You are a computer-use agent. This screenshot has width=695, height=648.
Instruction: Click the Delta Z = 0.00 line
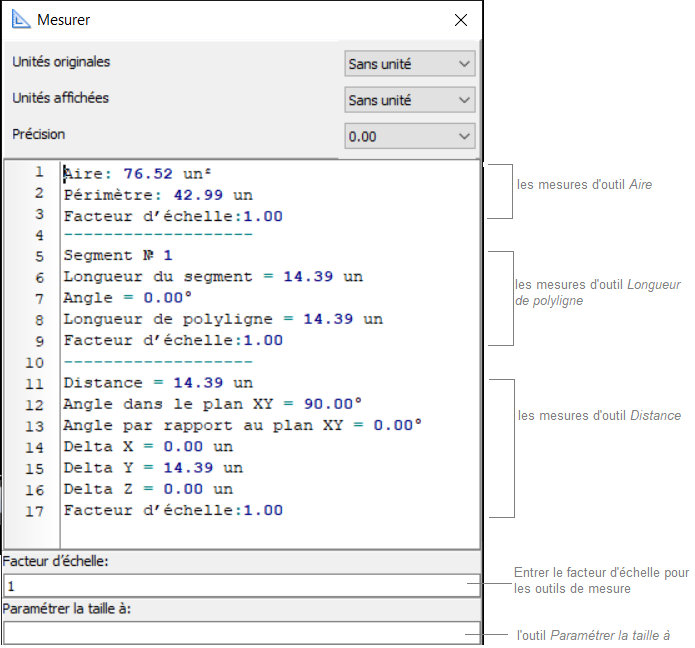(x=147, y=489)
